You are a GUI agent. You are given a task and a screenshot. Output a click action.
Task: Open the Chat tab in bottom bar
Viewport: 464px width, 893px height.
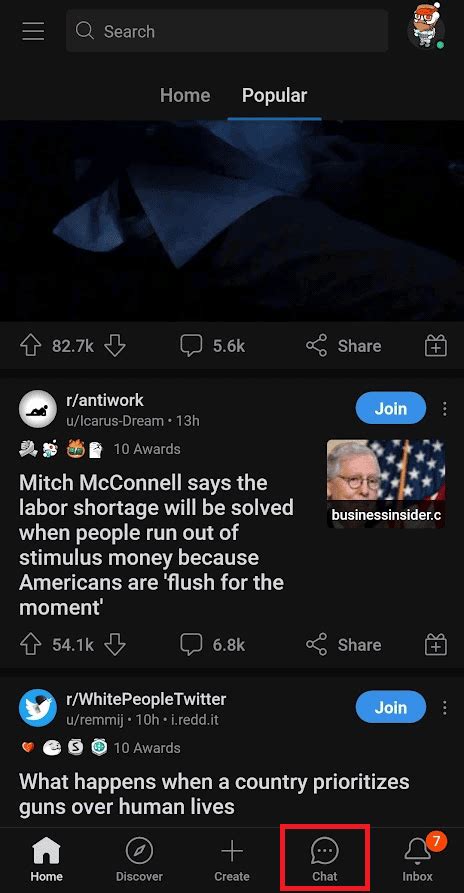(325, 861)
